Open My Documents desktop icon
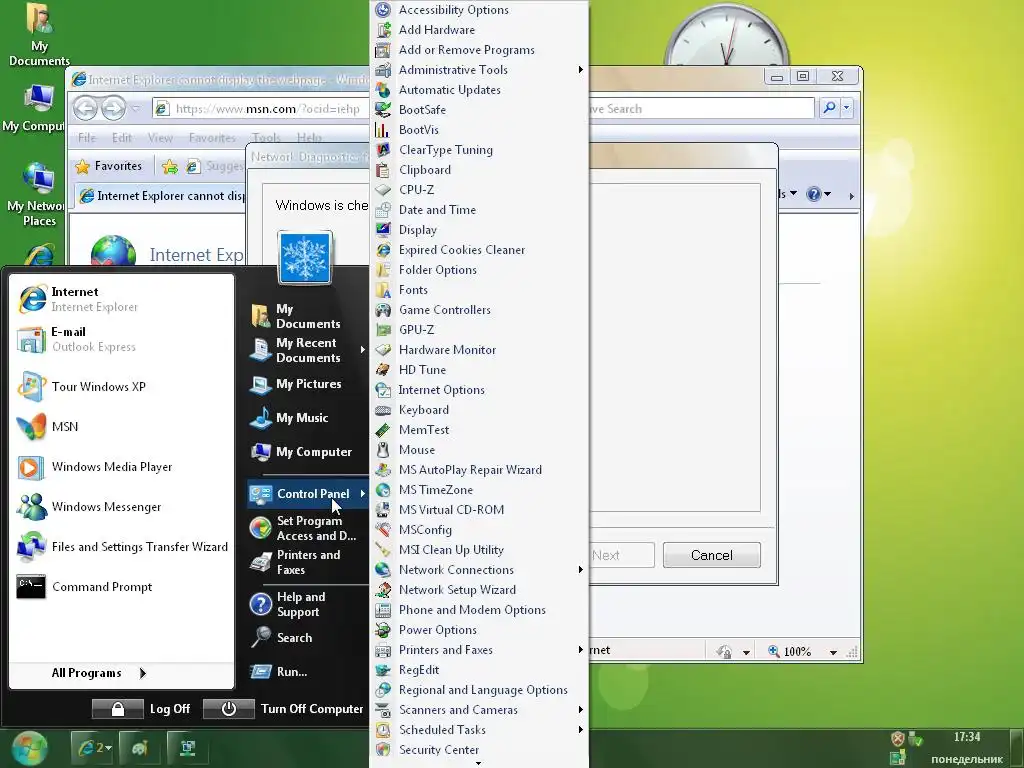Viewport: 1024px width, 768px height. pyautogui.click(x=39, y=35)
